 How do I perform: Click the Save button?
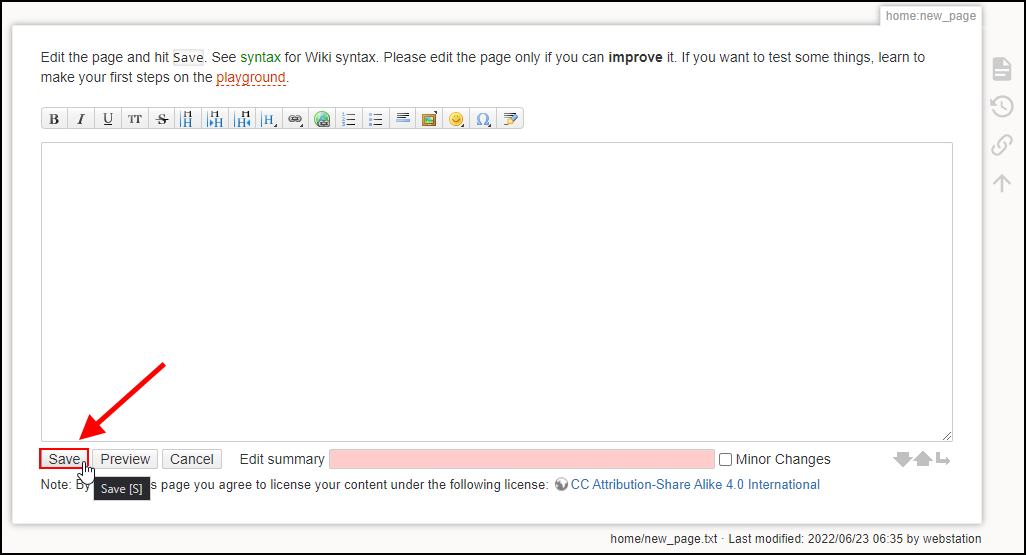pos(64,459)
